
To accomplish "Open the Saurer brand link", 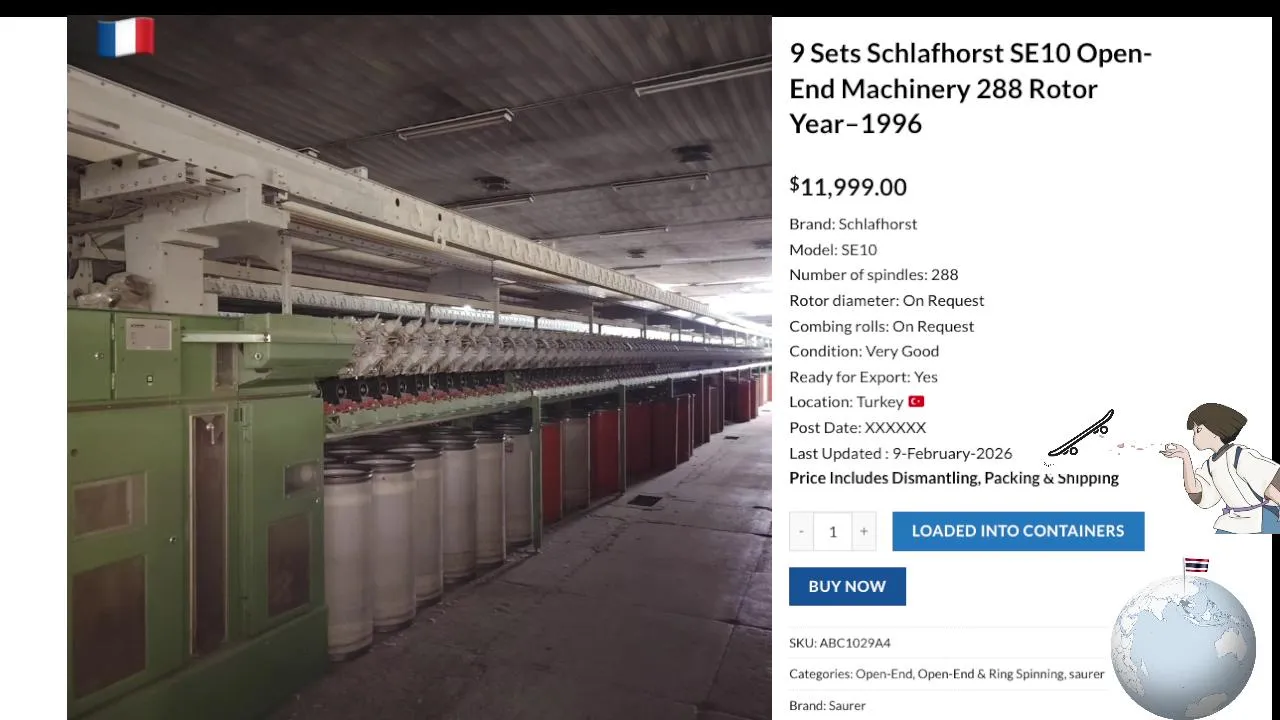I will pos(847,706).
